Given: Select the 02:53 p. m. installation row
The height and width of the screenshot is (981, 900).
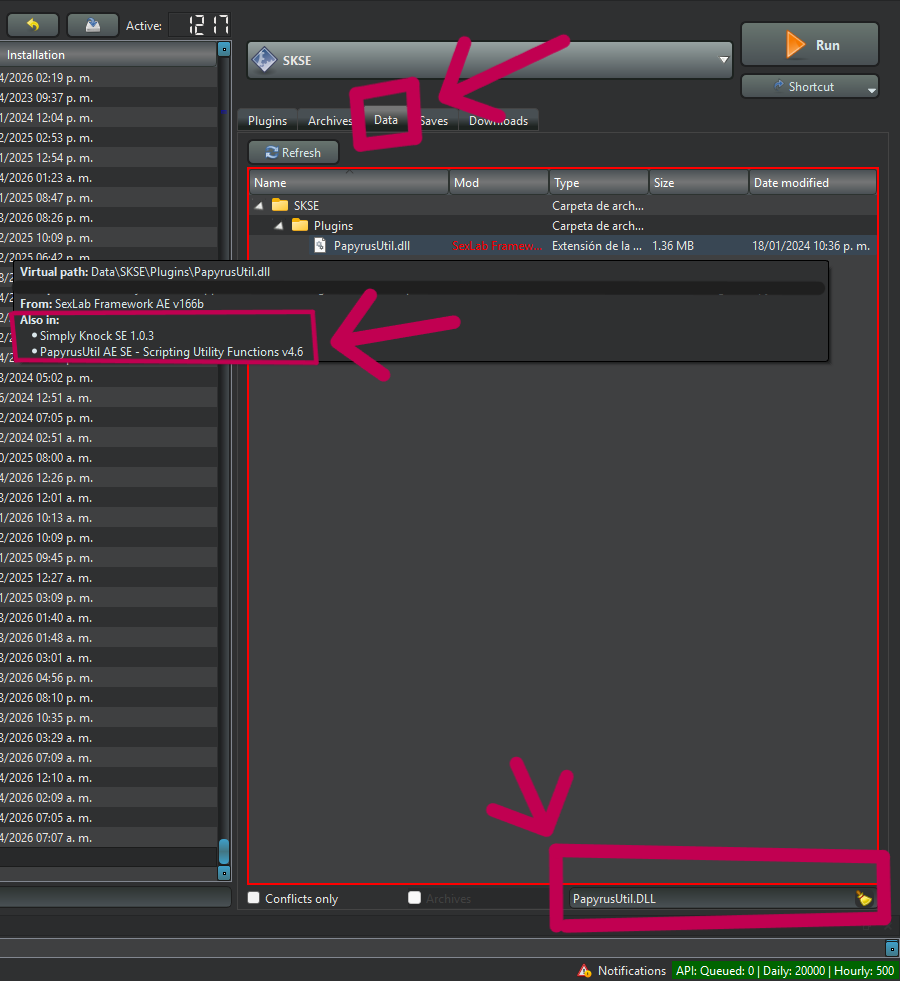Looking at the screenshot, I should [x=108, y=138].
